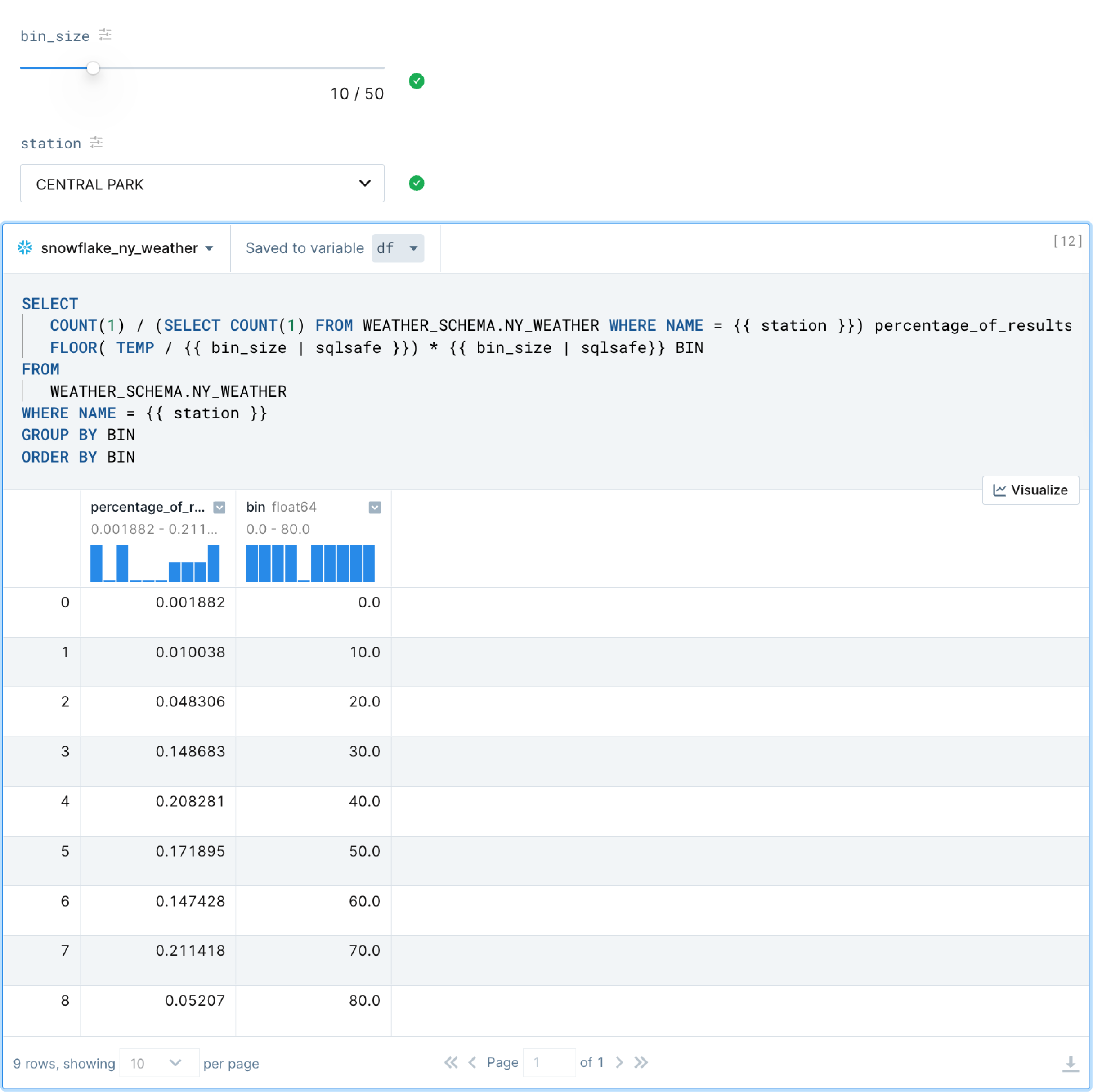
Task: Click the bin_size slider track
Action: (x=202, y=68)
